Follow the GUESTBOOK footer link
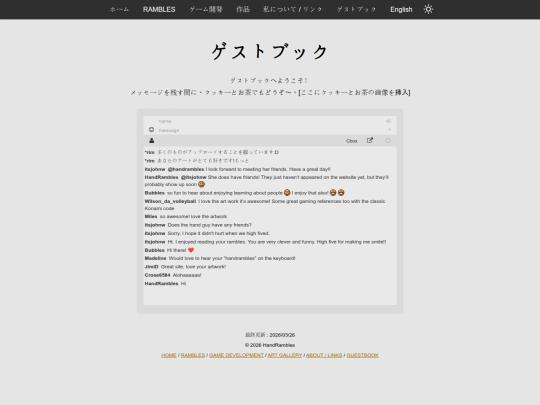 pyautogui.click(x=362, y=355)
